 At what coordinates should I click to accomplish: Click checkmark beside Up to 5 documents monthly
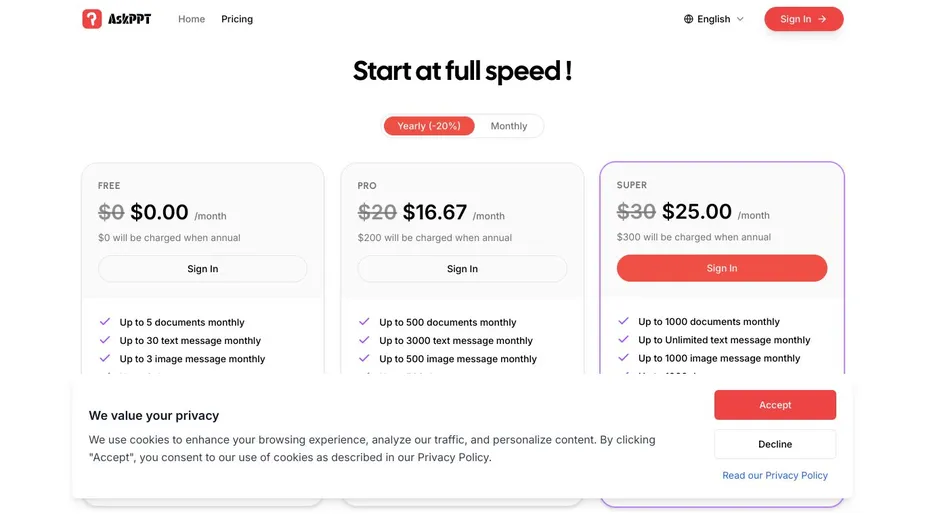click(x=105, y=322)
